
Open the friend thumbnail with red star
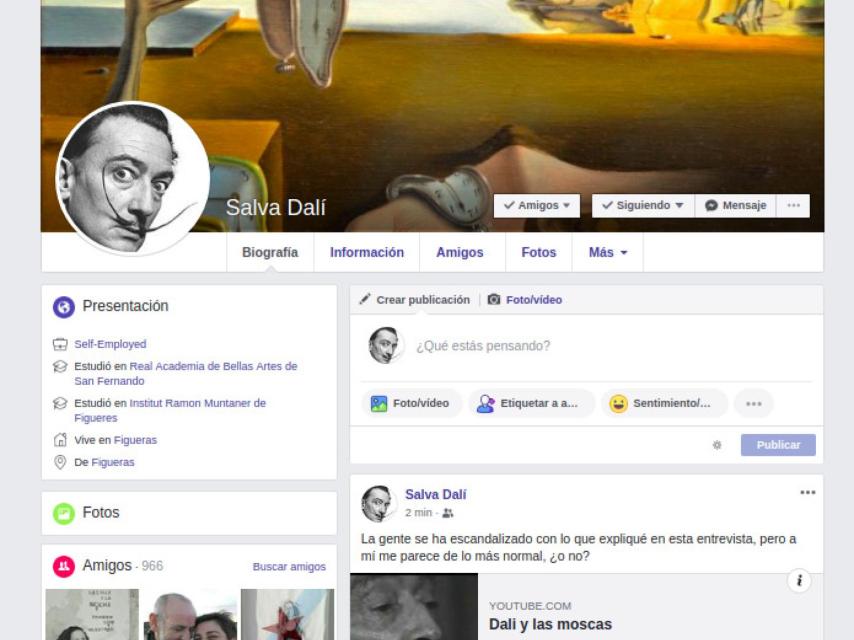point(288,614)
